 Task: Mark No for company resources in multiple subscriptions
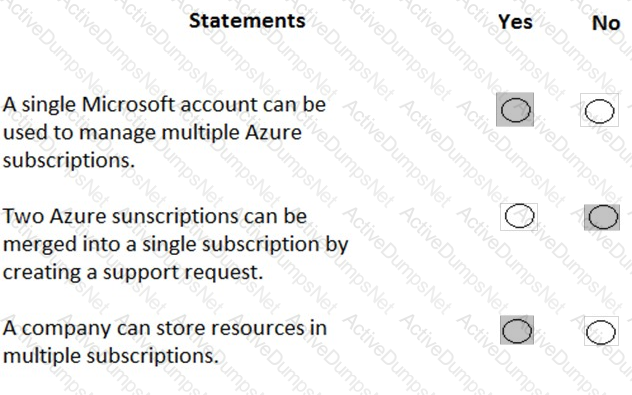coord(601,331)
